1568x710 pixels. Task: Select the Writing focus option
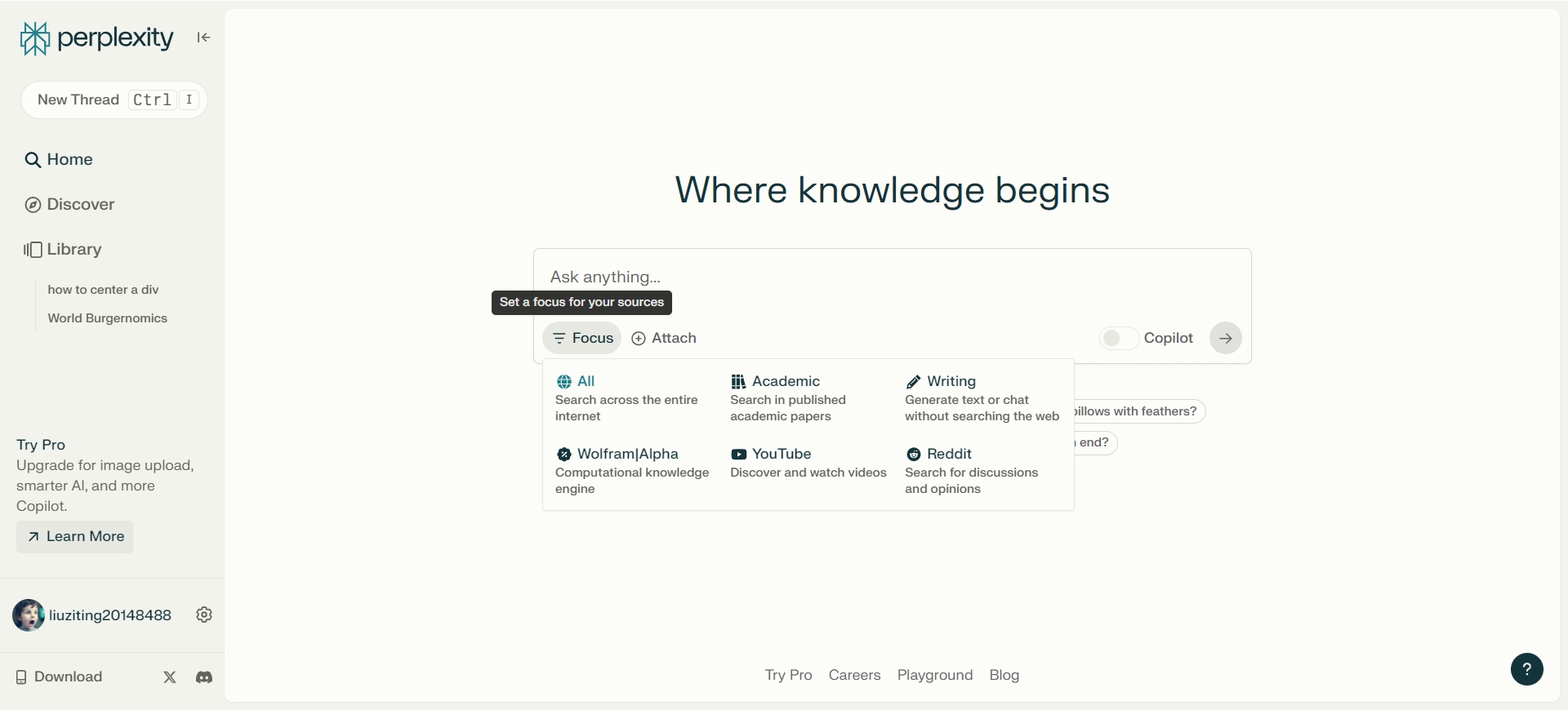click(x=982, y=398)
